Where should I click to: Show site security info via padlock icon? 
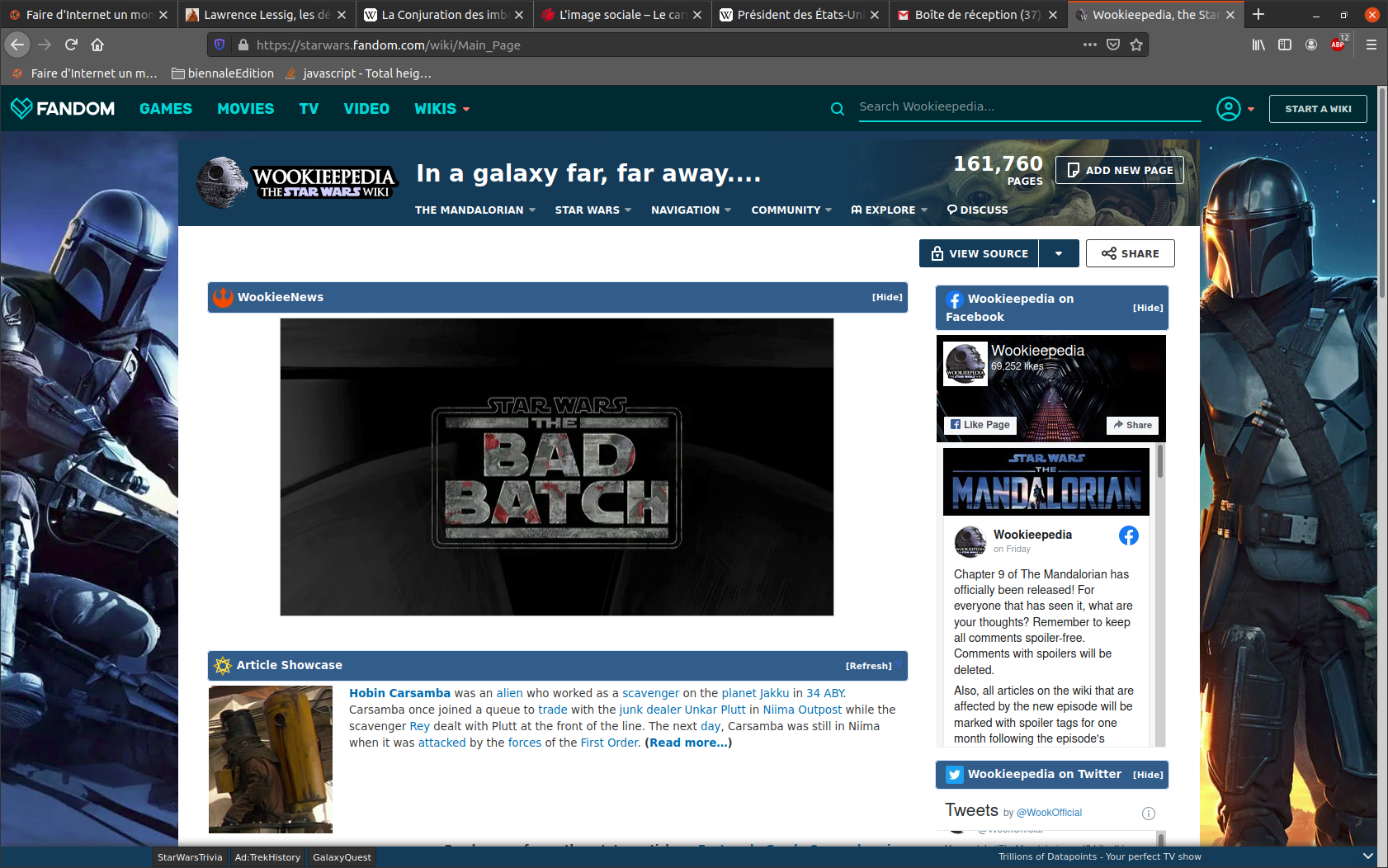(x=243, y=45)
